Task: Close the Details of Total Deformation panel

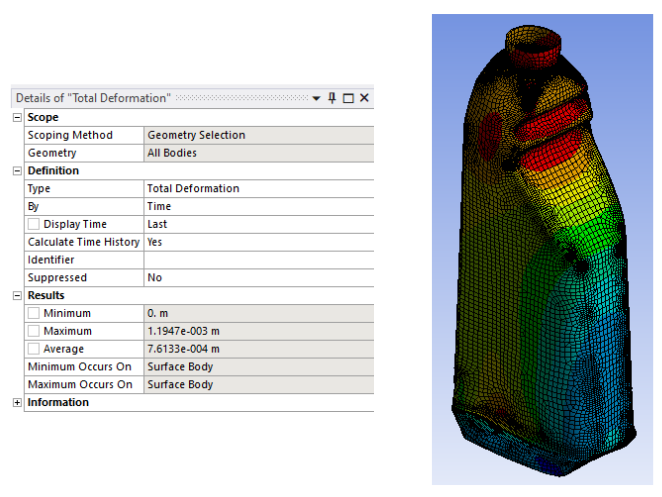Action: click(364, 98)
